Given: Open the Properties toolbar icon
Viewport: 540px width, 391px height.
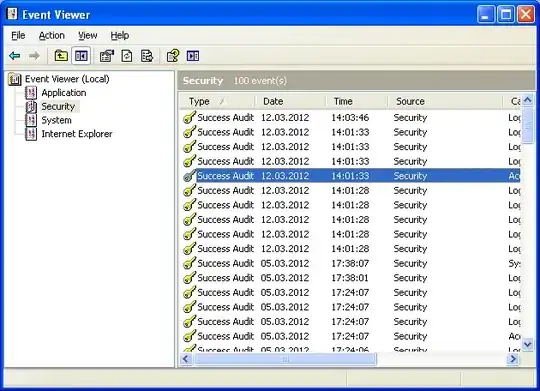Looking at the screenshot, I should [x=107, y=55].
